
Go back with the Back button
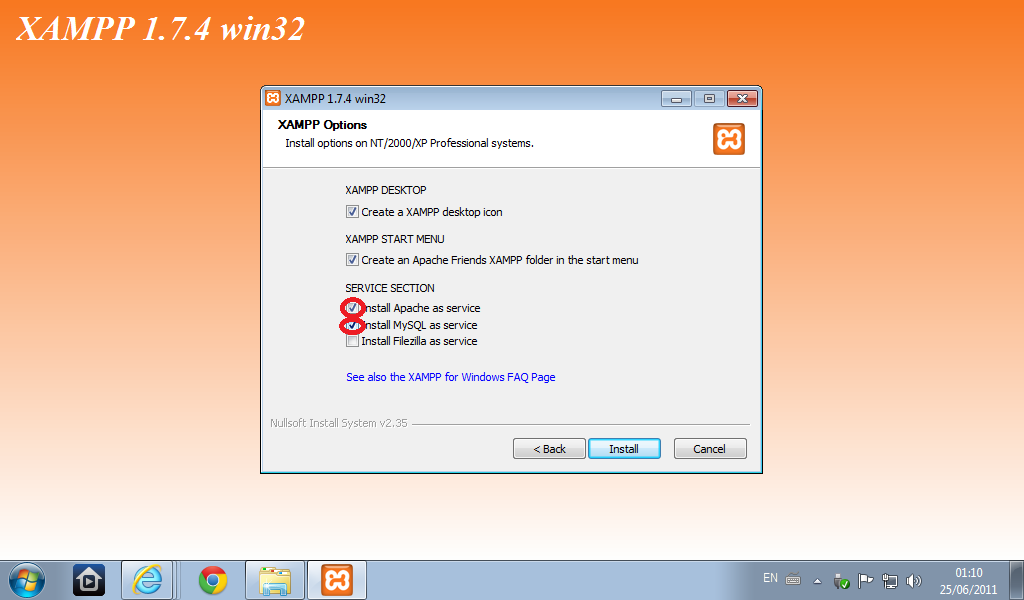549,449
